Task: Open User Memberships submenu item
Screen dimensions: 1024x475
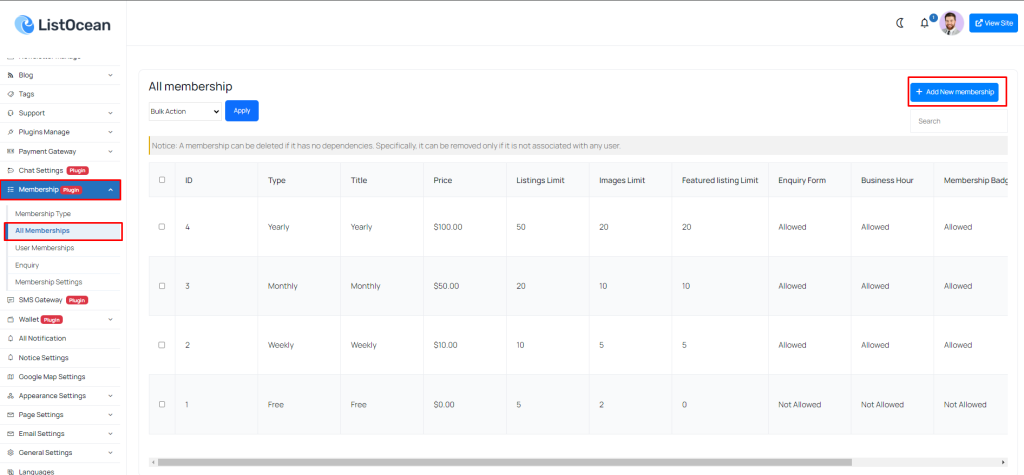Action: point(44,248)
